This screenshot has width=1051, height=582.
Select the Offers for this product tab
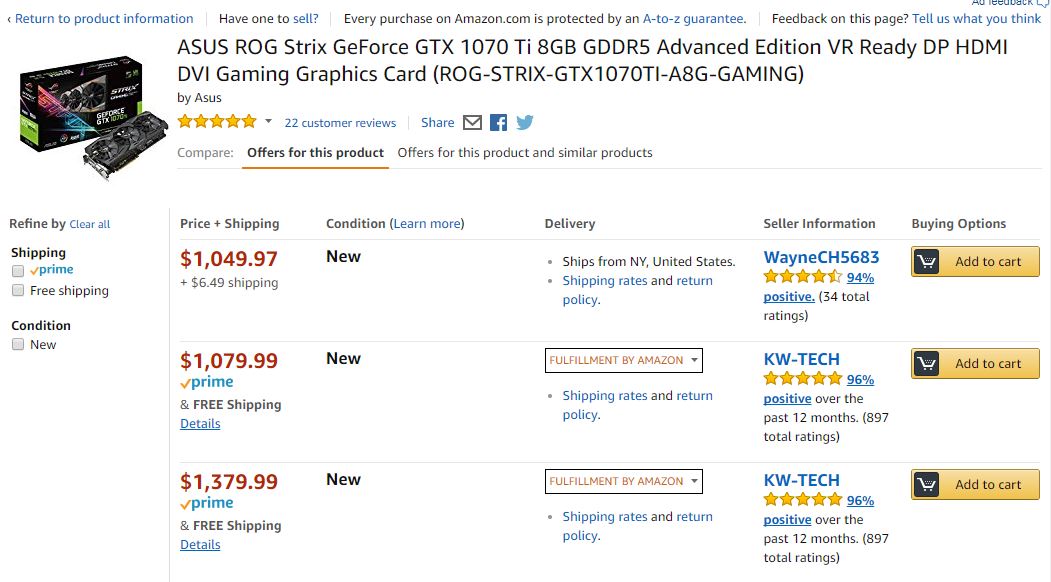(315, 153)
